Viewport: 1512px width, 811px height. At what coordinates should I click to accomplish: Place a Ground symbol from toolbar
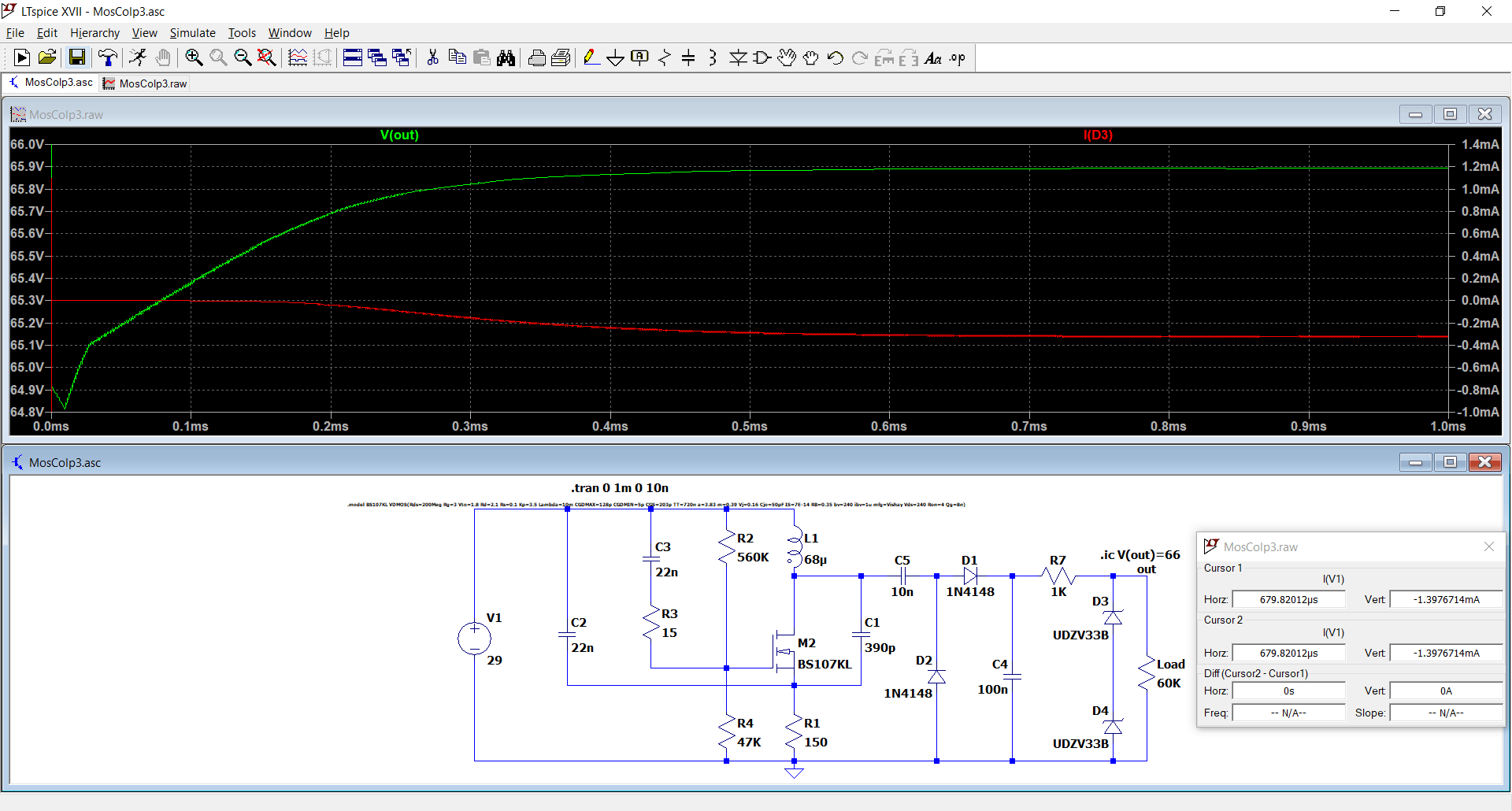[616, 57]
